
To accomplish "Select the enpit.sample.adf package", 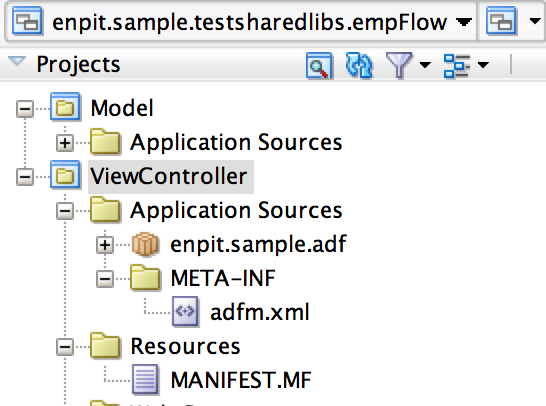I will 258,244.
